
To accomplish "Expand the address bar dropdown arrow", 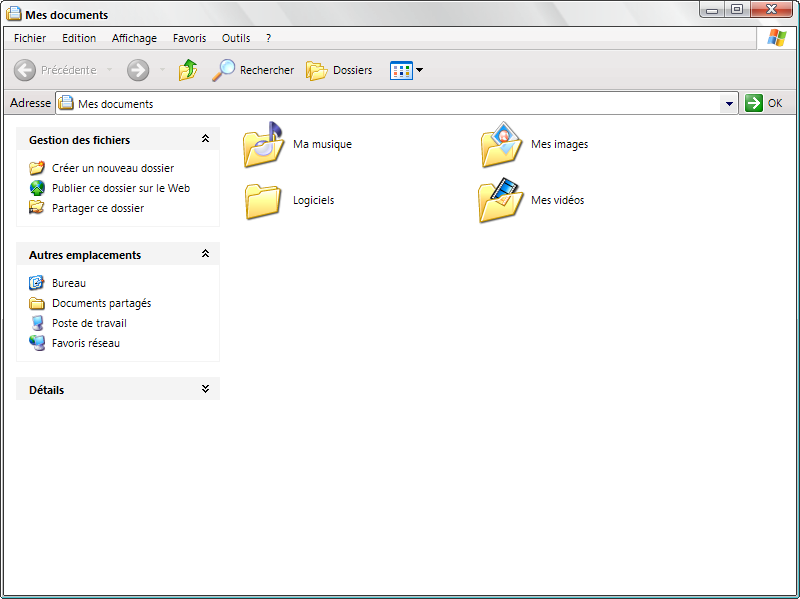I will click(729, 104).
